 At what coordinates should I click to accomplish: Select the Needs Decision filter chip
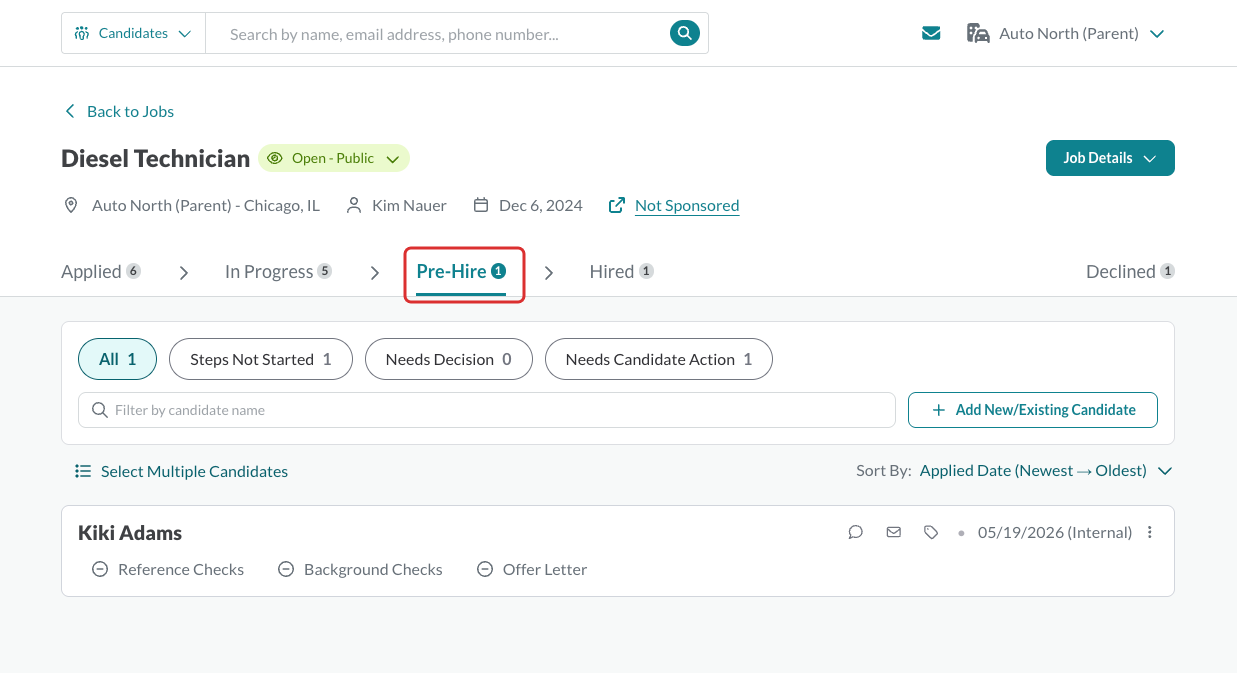448,359
